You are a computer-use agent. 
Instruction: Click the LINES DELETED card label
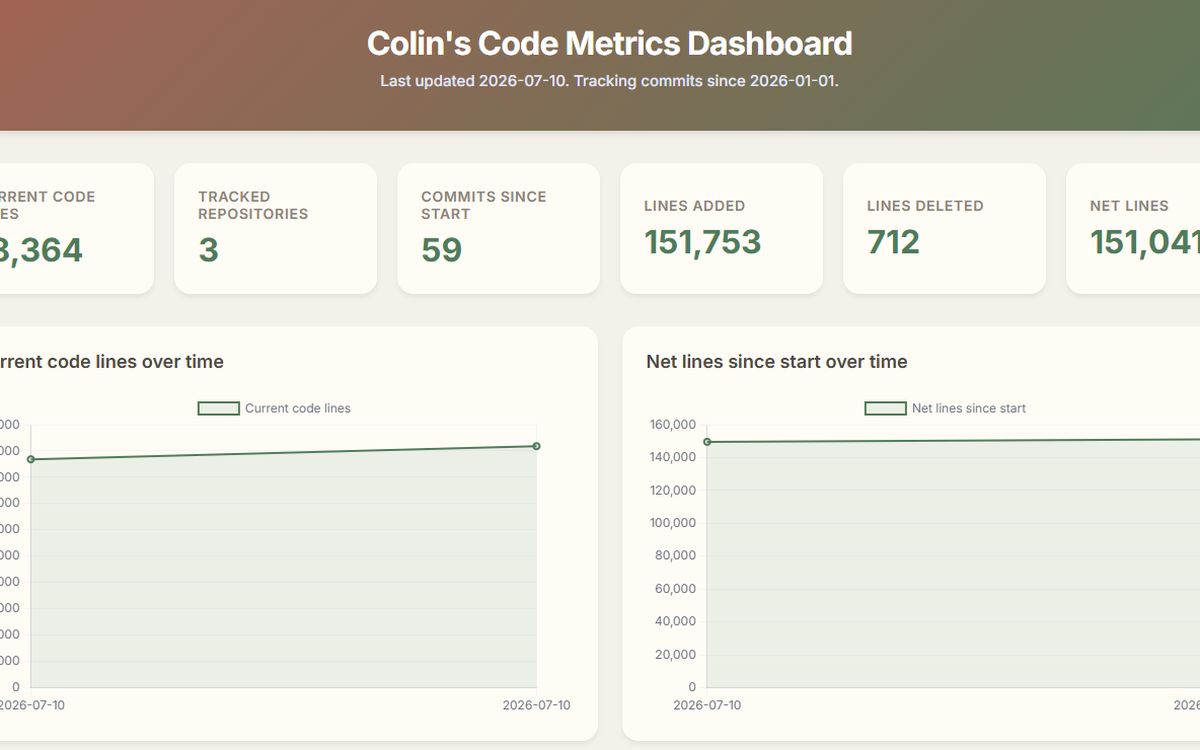[925, 206]
